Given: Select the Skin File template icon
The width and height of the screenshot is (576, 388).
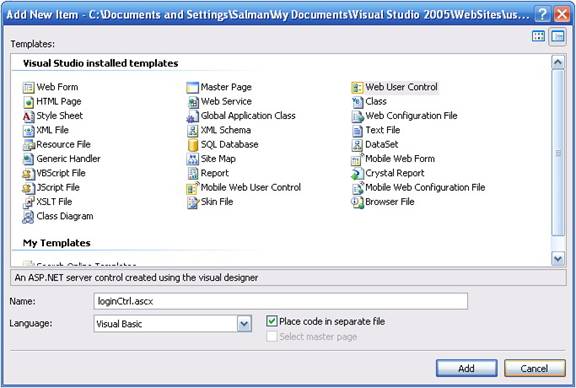Looking at the screenshot, I should [x=192, y=202].
